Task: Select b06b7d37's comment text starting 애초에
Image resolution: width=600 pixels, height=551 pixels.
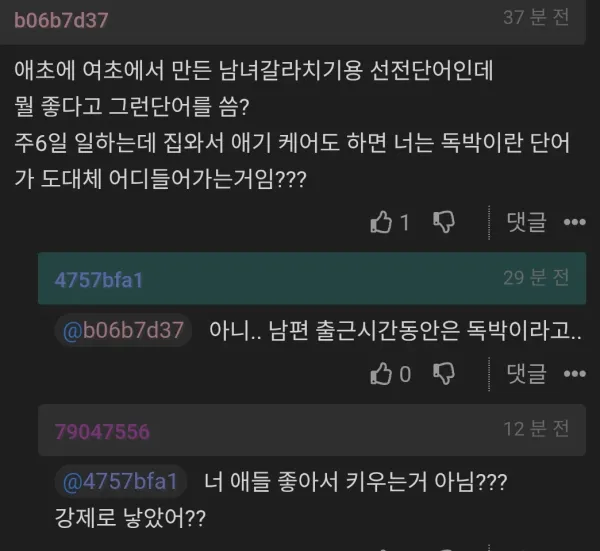Action: coord(292,125)
